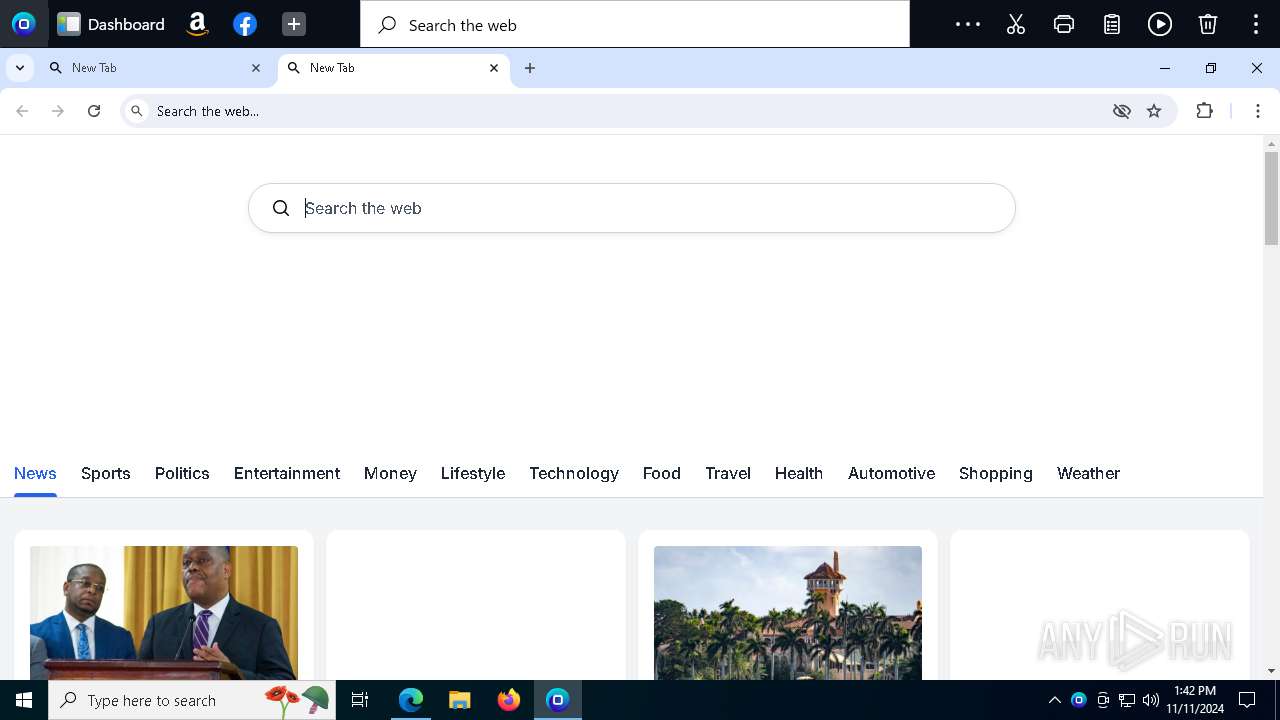Select the Politics category tab
Image resolution: width=1280 pixels, height=720 pixels.
[x=182, y=474]
